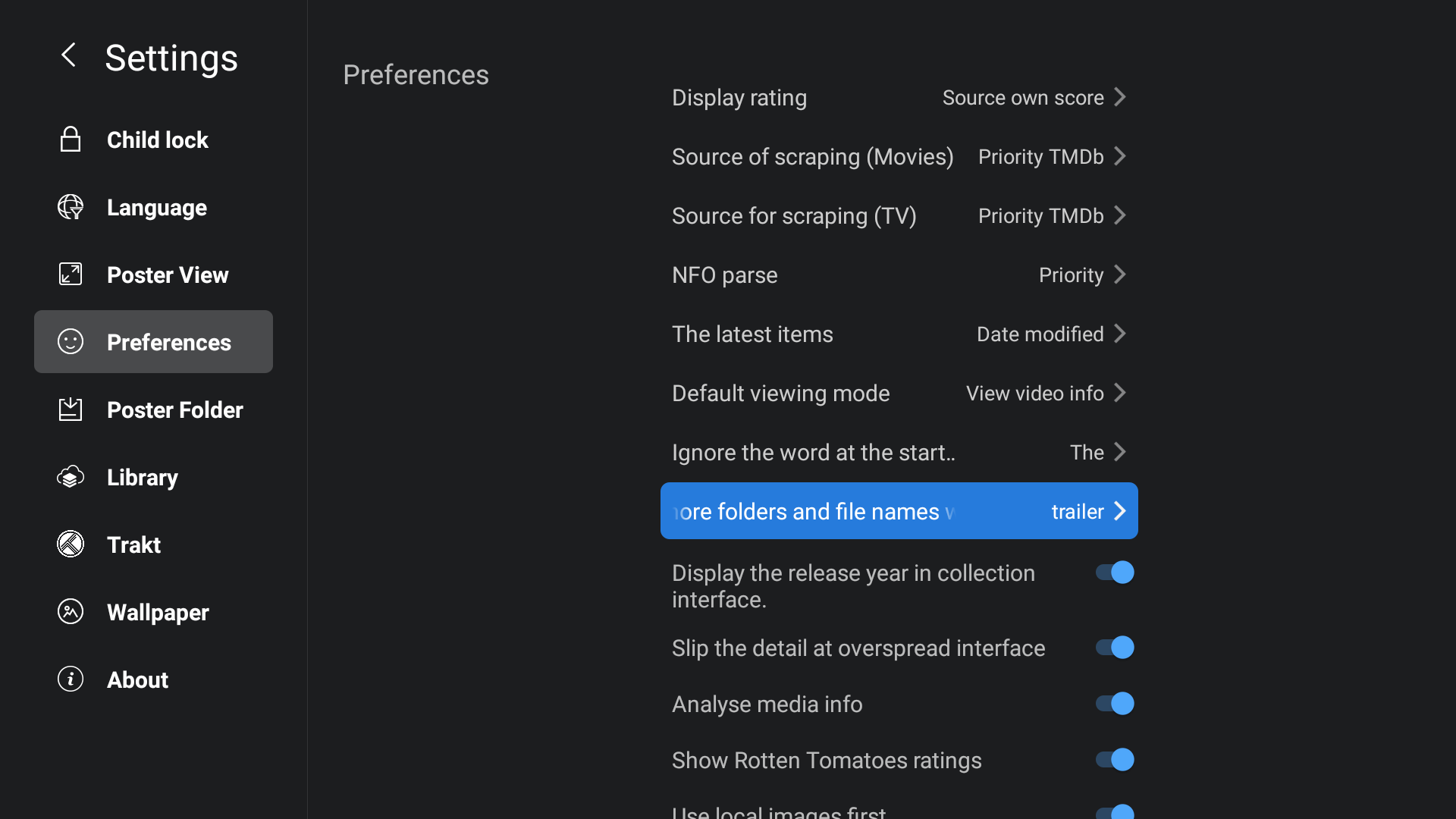
Task: Select the Preferences sidebar item
Action: [153, 342]
